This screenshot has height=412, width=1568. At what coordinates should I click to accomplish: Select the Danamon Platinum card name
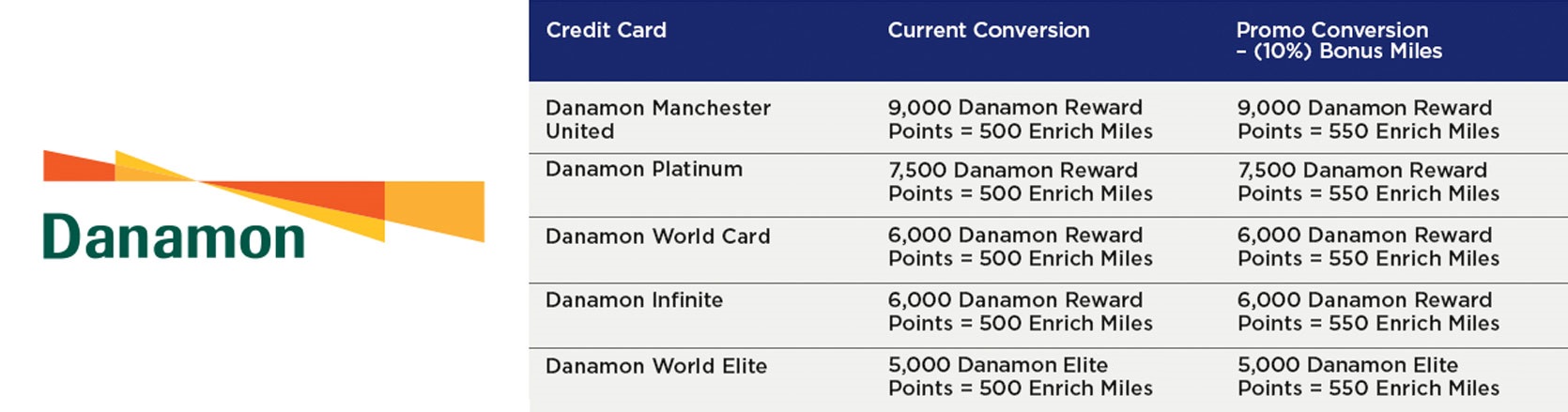pos(644,169)
